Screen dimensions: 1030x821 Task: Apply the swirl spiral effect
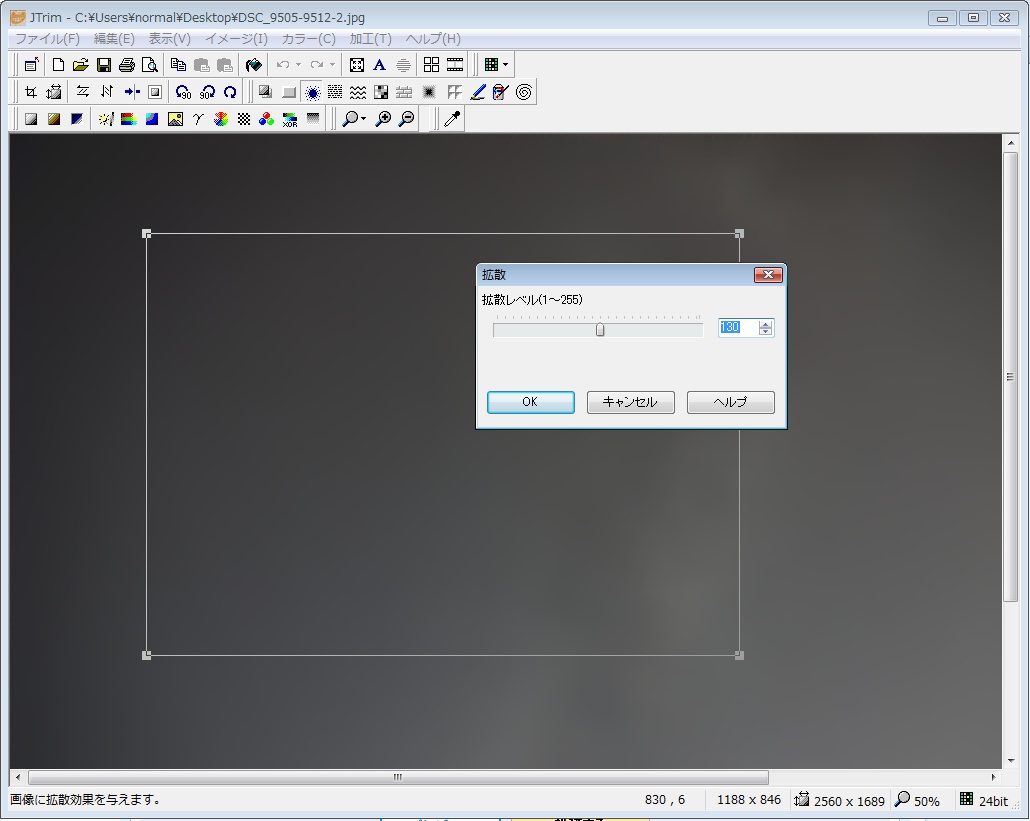(x=524, y=92)
